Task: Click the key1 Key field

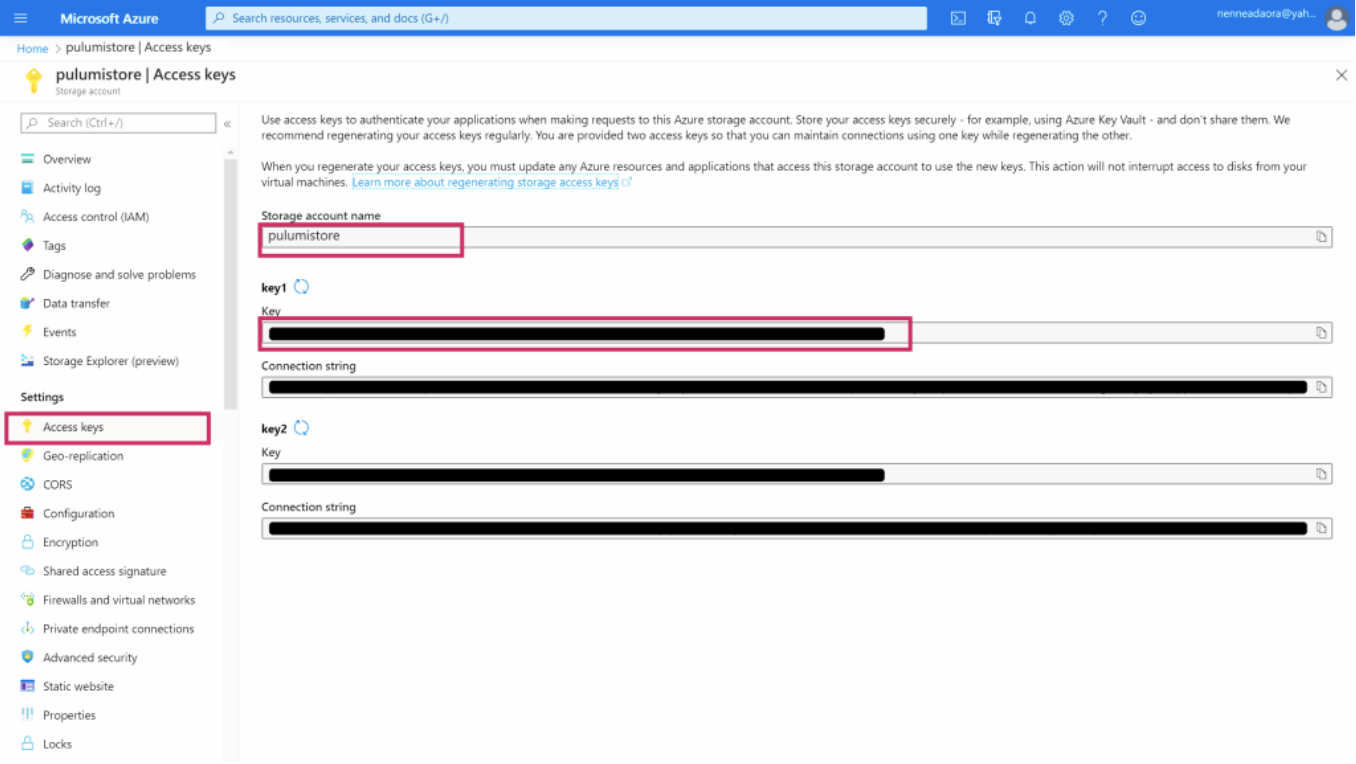Action: pyautogui.click(x=797, y=333)
